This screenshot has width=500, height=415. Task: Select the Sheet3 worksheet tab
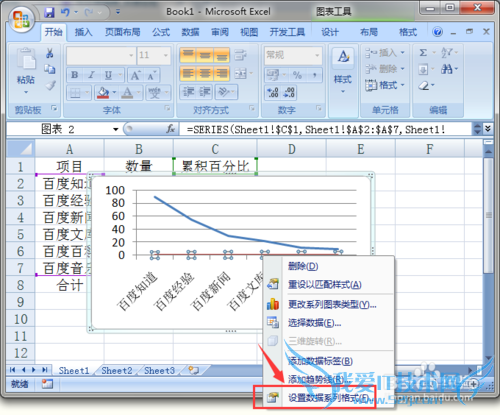(x=159, y=371)
